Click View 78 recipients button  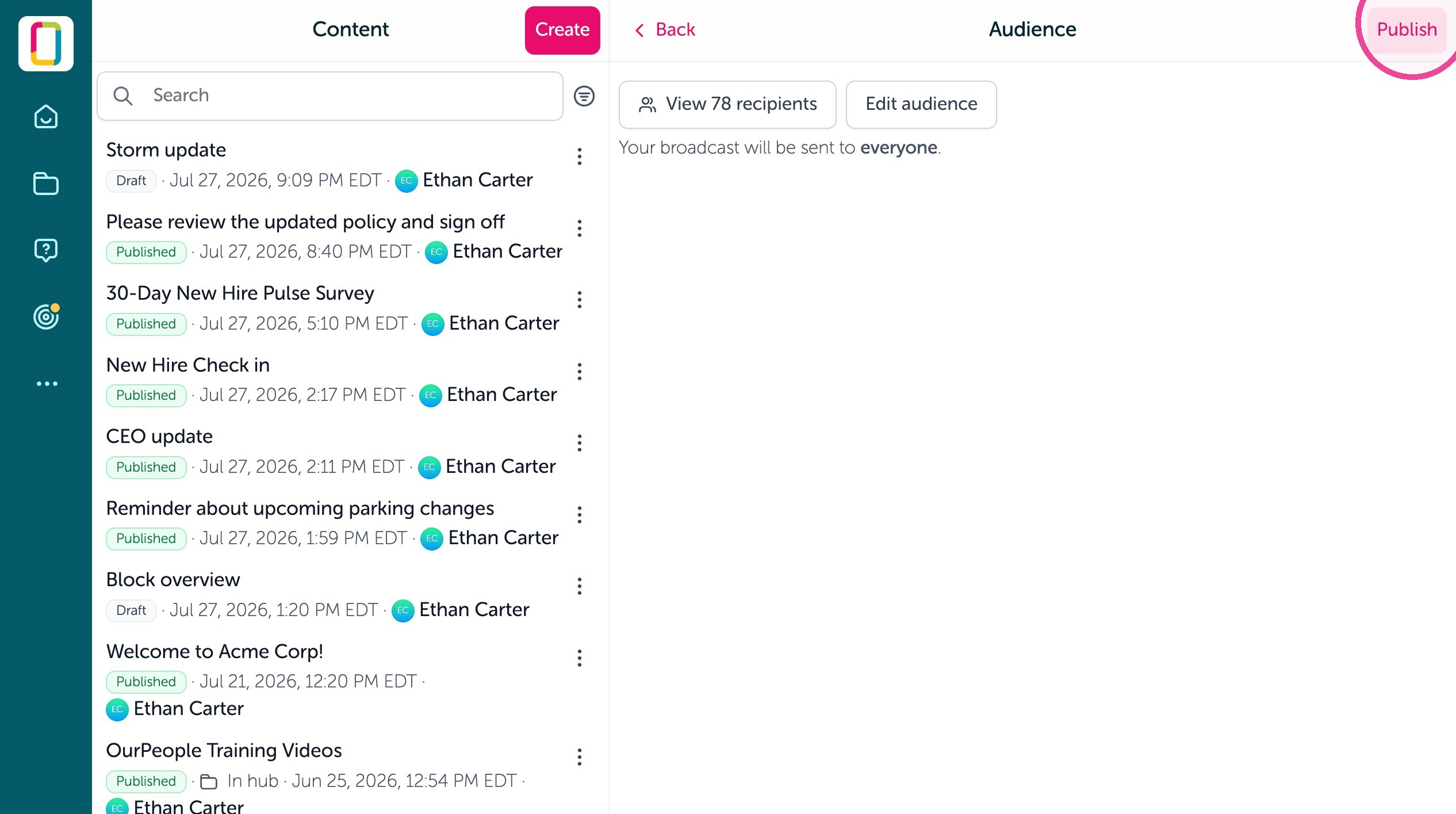click(727, 104)
